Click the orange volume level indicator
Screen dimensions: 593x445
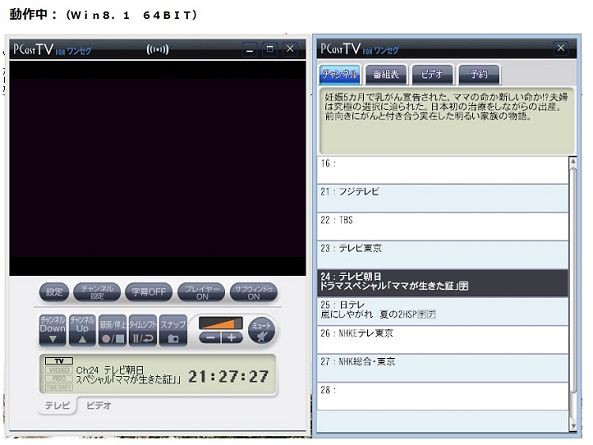coord(221,323)
